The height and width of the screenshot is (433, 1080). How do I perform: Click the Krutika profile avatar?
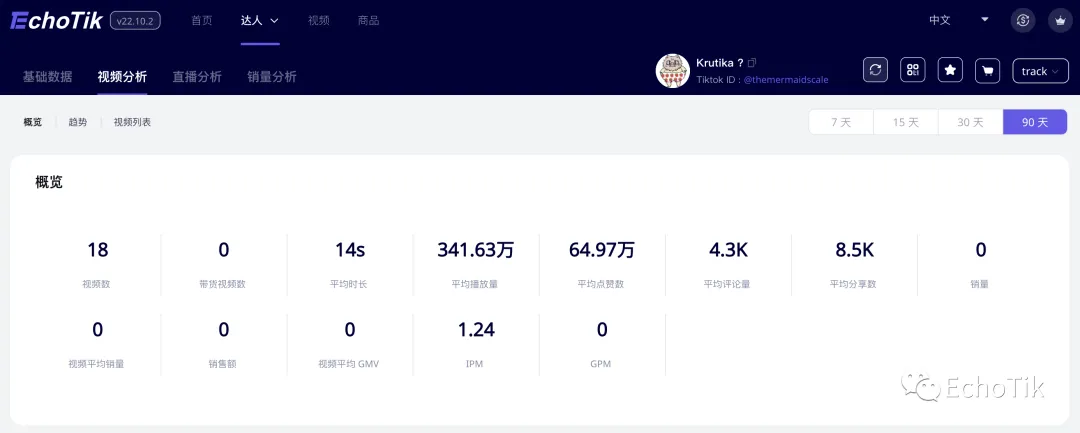672,71
